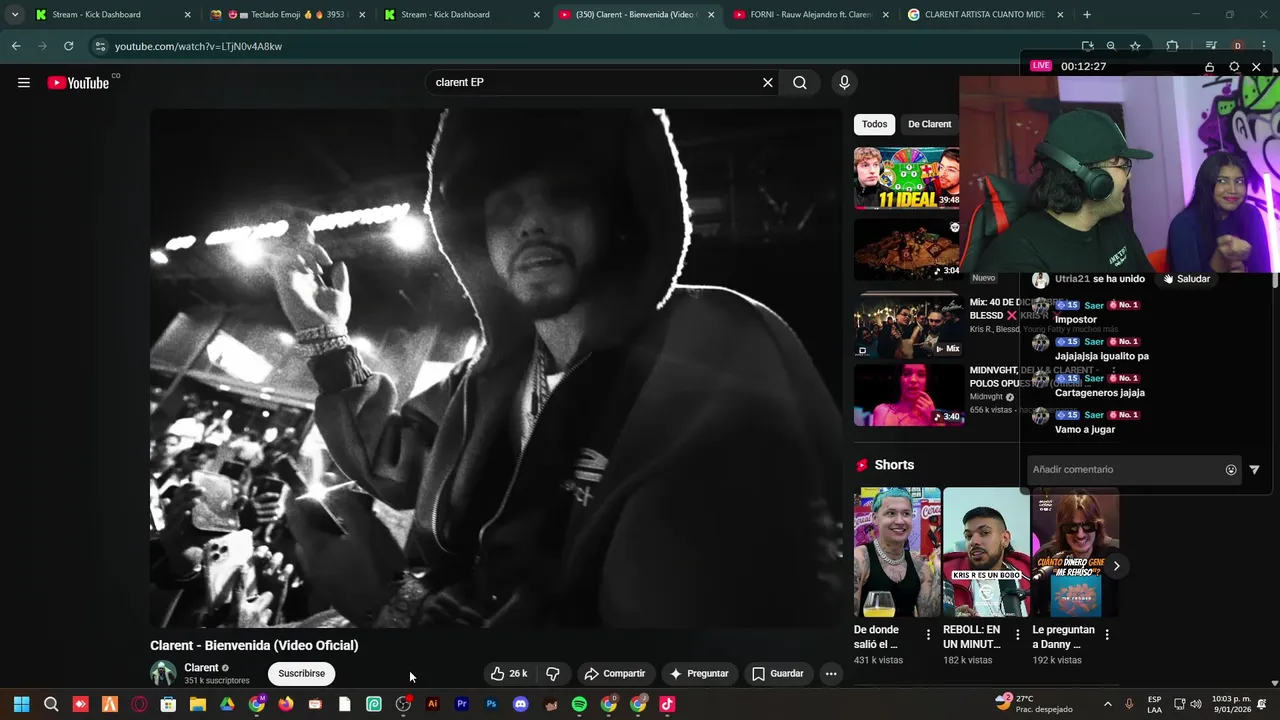Click the Preguntar AI button
The image size is (1280, 720).
[699, 674]
